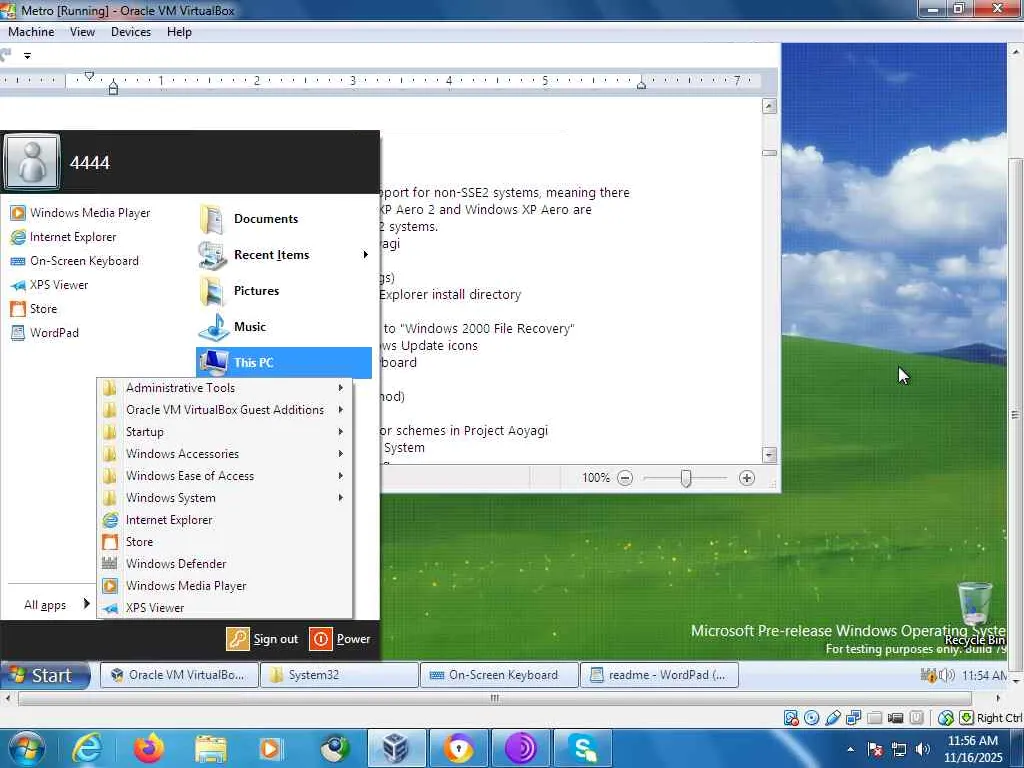This screenshot has width=1024, height=768.
Task: Open the View menu
Action: [82, 32]
